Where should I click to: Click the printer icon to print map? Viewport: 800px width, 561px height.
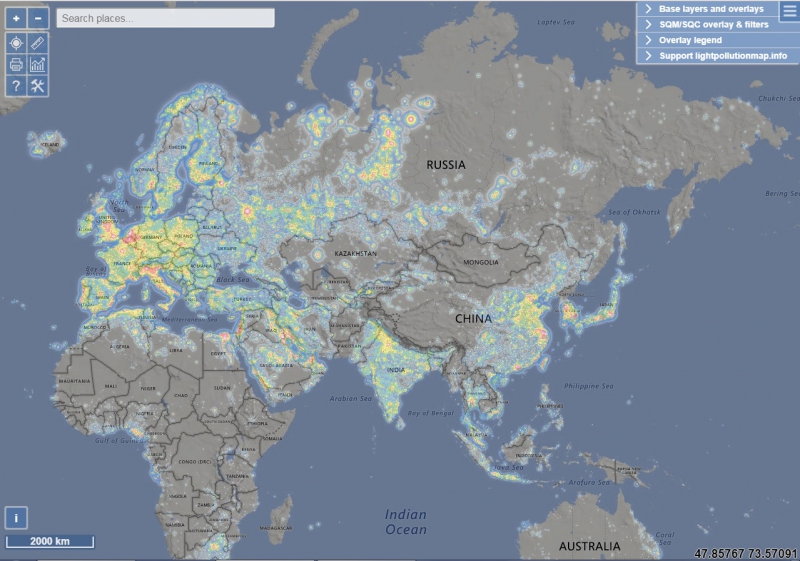pos(16,65)
